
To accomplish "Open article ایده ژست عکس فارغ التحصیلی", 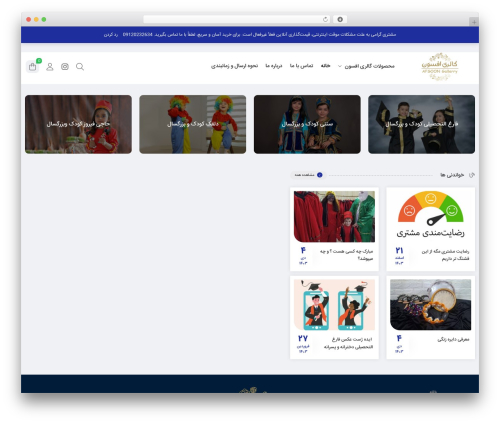I will click(348, 343).
